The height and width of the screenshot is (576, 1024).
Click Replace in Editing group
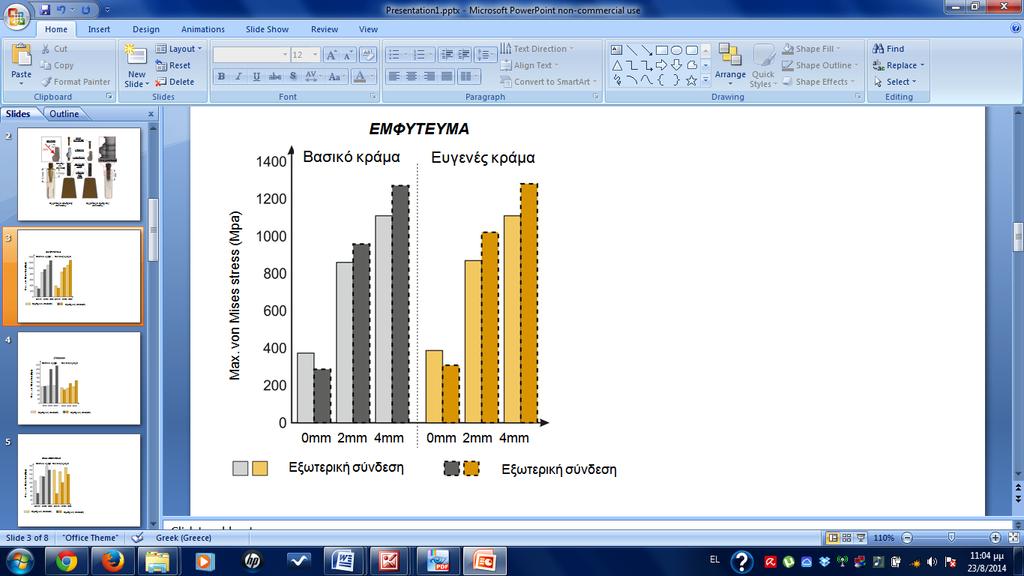(x=899, y=65)
